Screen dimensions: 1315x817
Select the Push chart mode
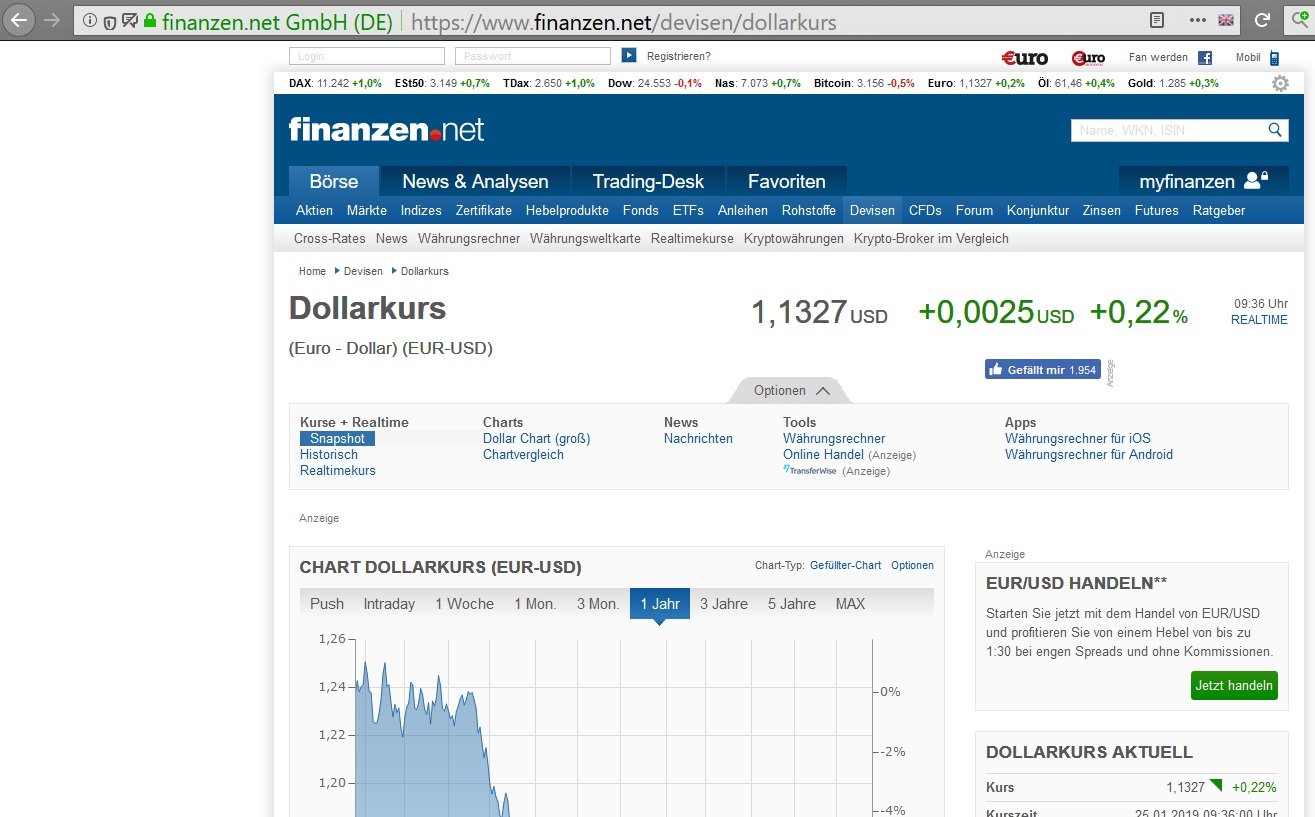(327, 604)
